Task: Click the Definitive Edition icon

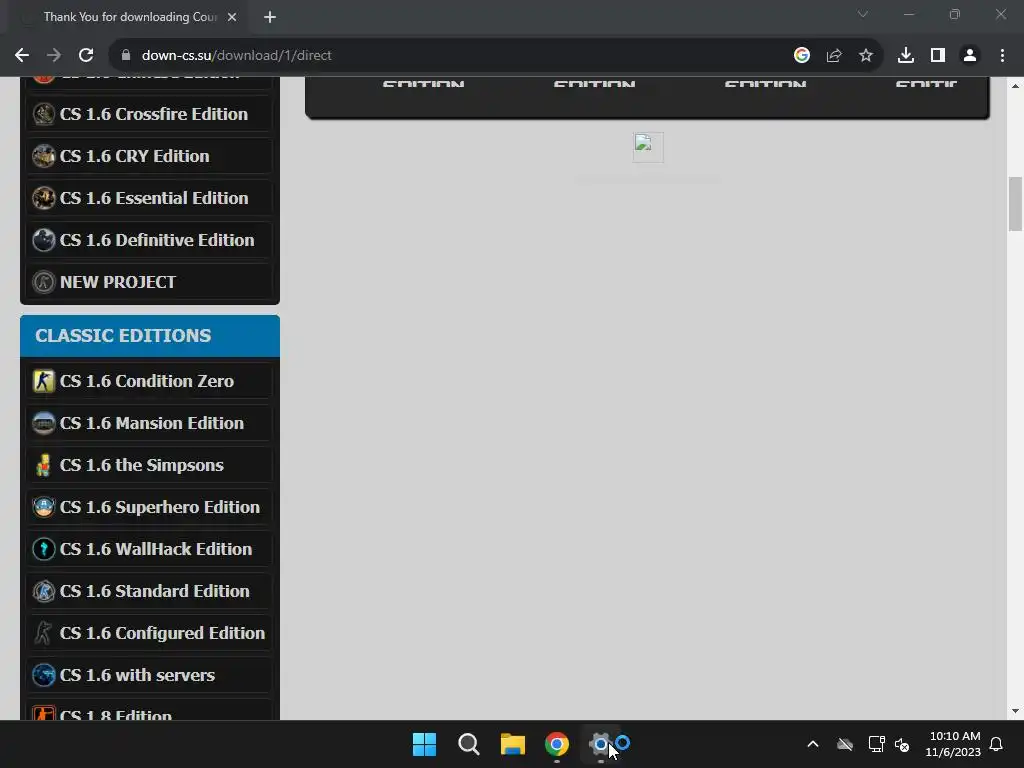Action: click(x=44, y=240)
